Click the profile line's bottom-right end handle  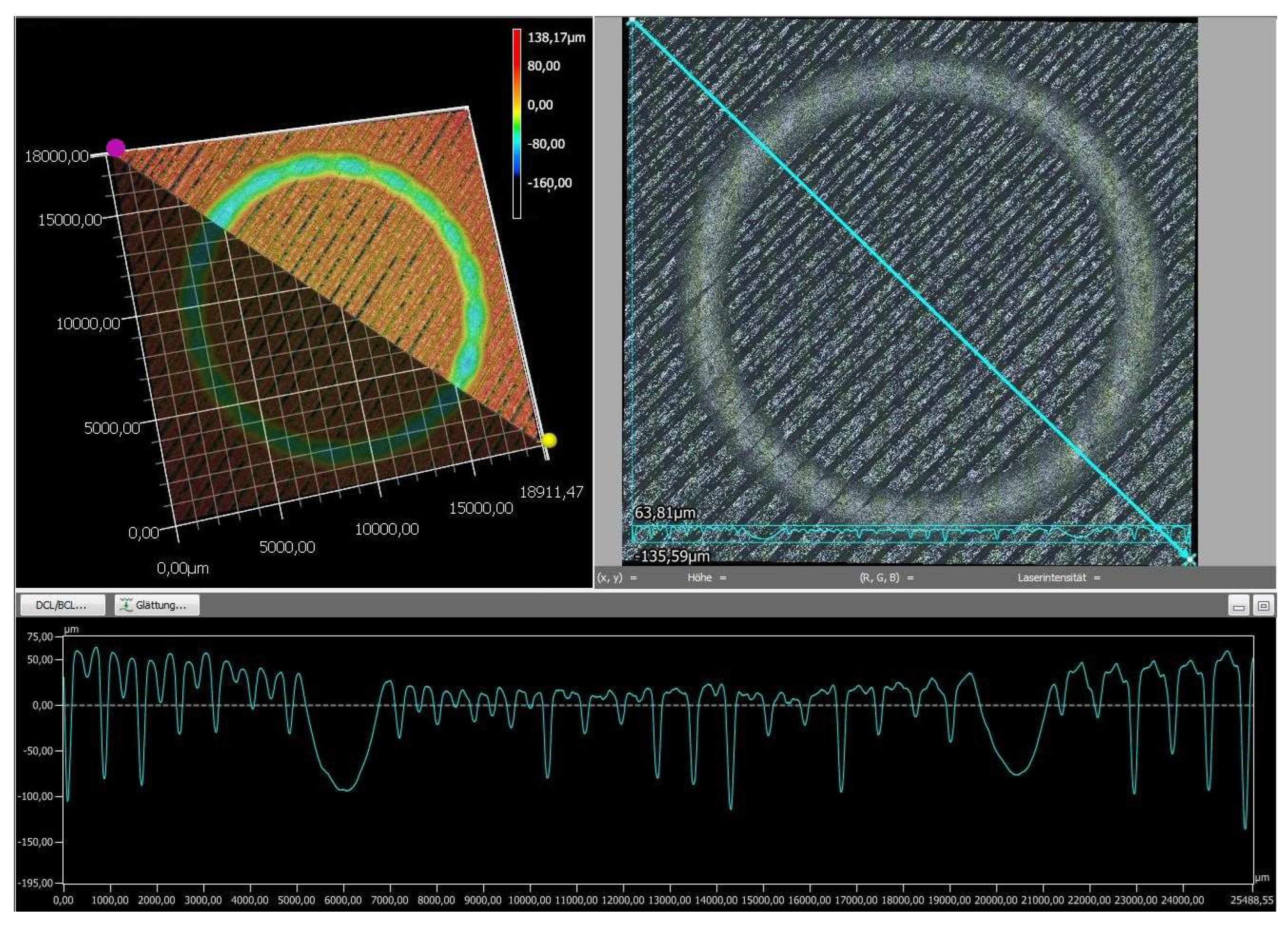click(x=1189, y=560)
